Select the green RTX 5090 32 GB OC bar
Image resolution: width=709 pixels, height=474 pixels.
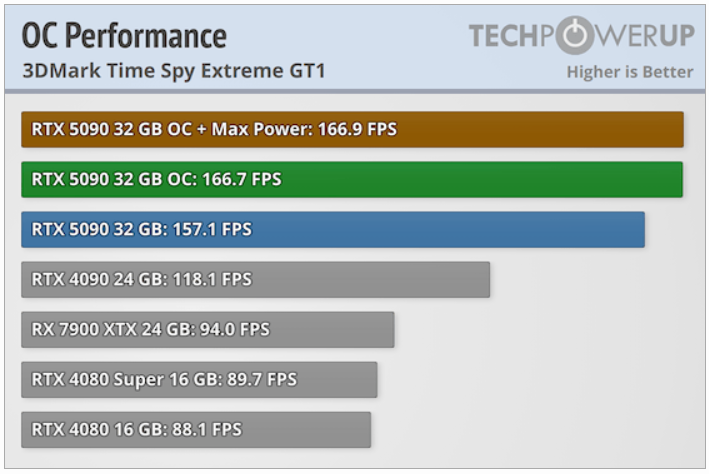pos(352,180)
